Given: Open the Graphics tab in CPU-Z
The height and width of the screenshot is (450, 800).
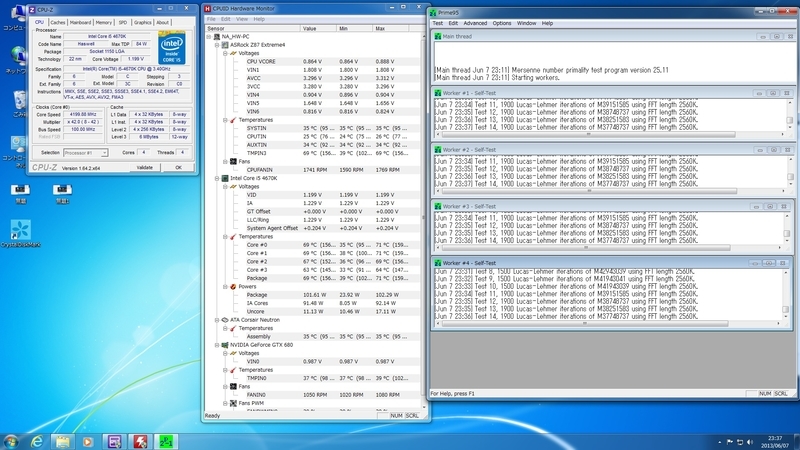Looking at the screenshot, I should [142, 22].
